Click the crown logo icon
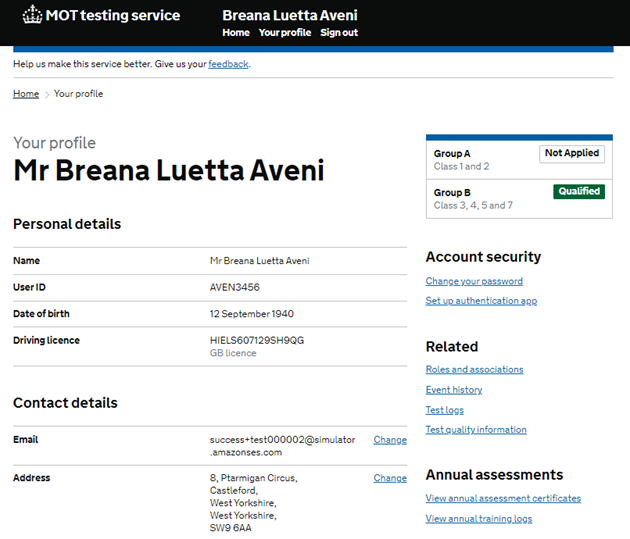 pos(32,15)
